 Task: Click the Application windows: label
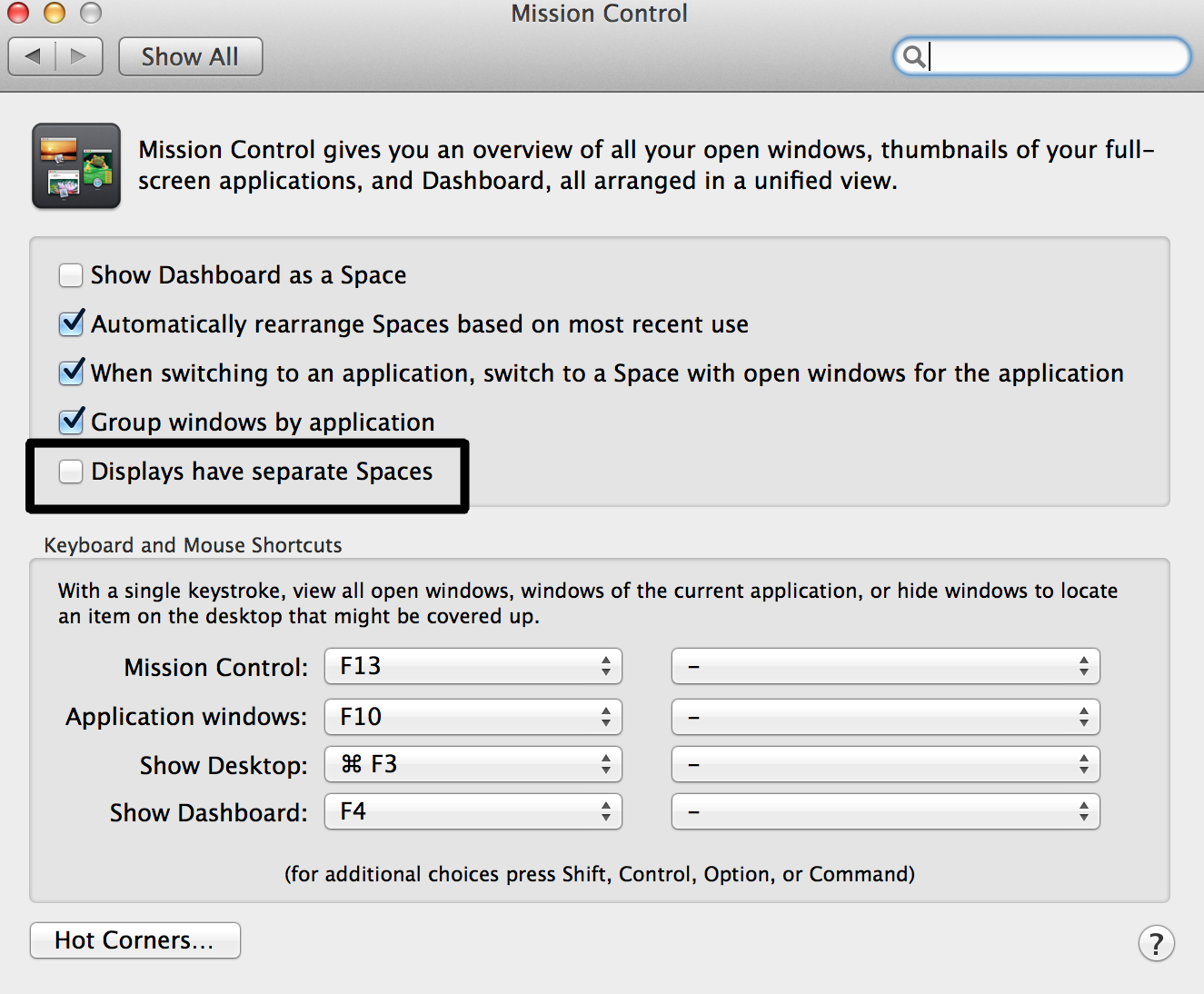[187, 717]
